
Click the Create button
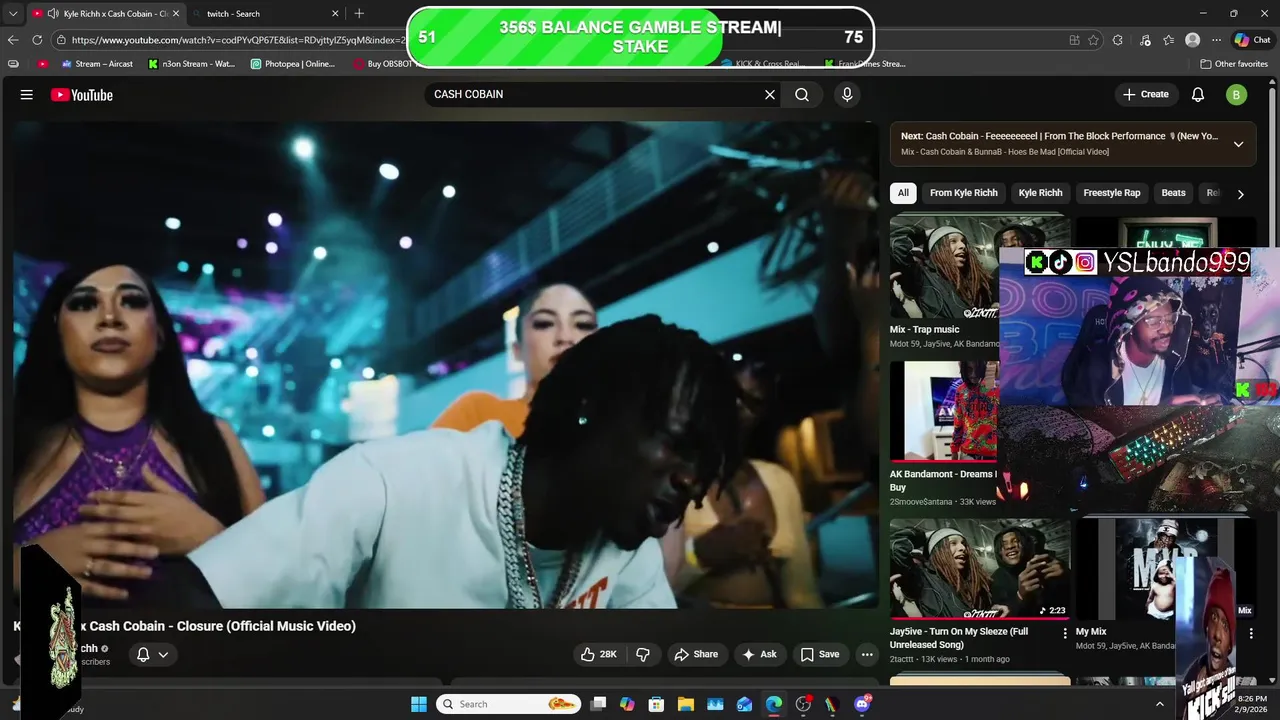tap(1145, 94)
